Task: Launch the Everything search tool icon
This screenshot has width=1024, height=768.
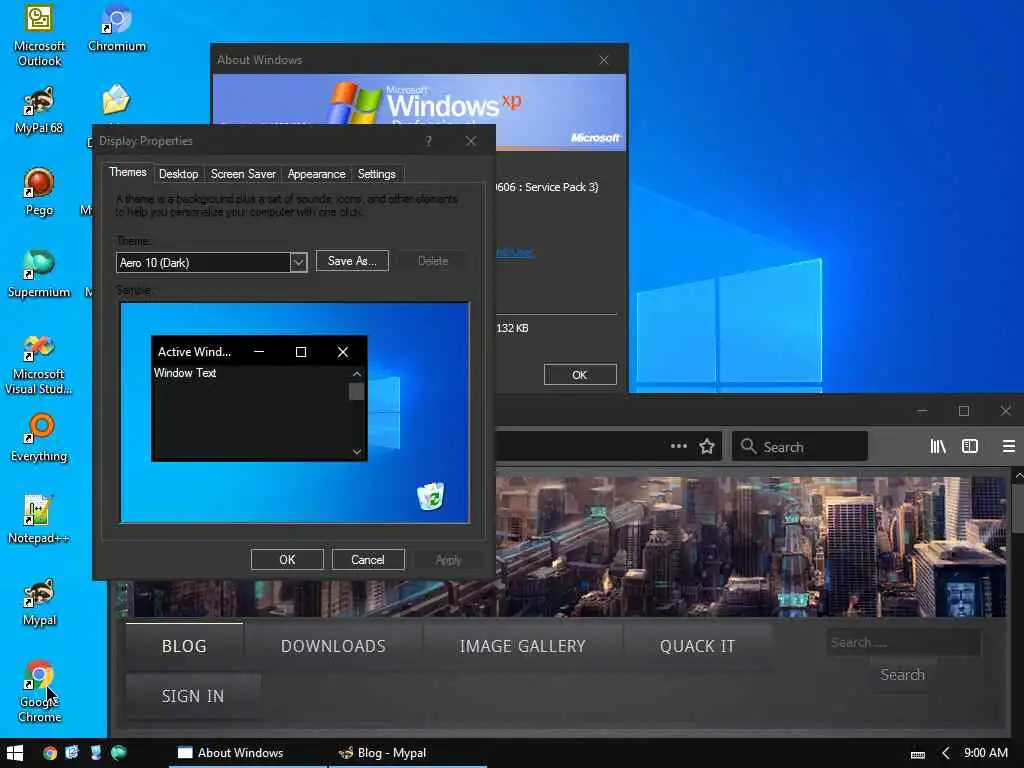Action: point(39,437)
